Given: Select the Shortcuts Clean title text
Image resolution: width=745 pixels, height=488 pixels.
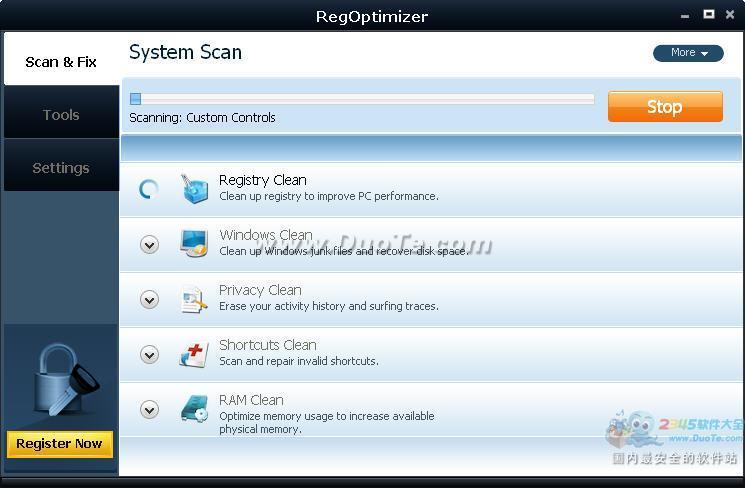Looking at the screenshot, I should coord(267,344).
